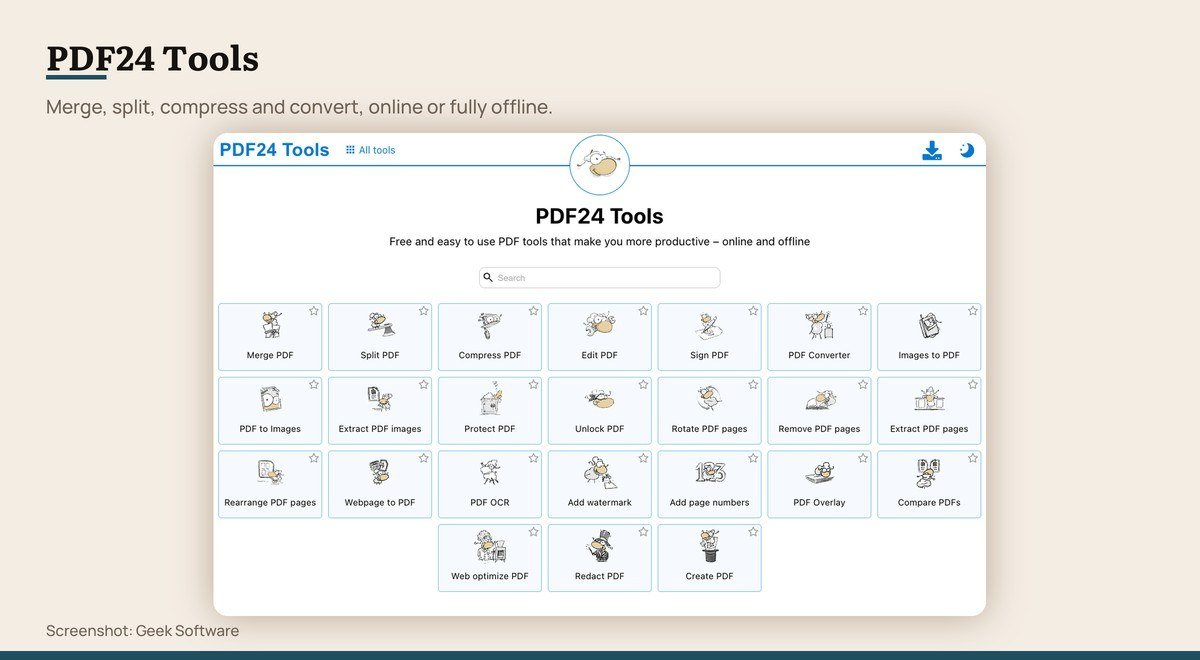
Task: Toggle favorite star on Edit PDF
Action: 643,311
